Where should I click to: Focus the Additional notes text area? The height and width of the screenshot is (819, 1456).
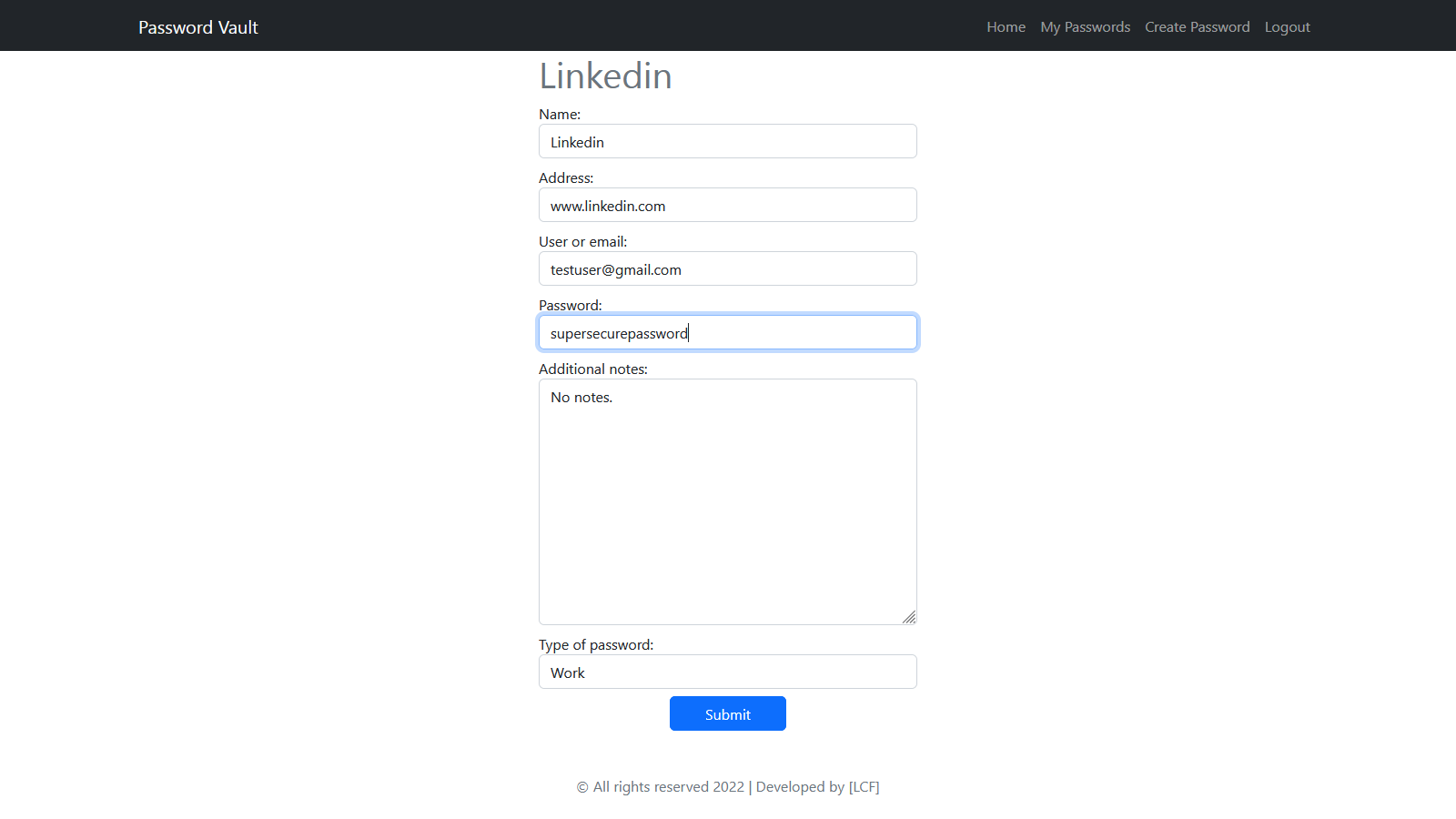728,501
